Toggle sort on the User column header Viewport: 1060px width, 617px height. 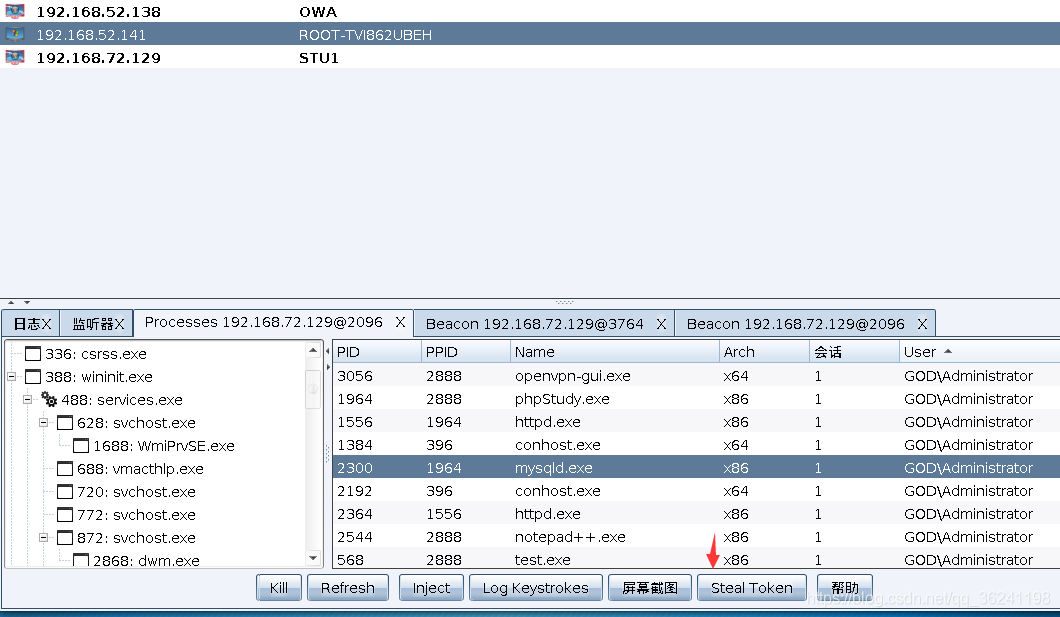pyautogui.click(x=980, y=351)
